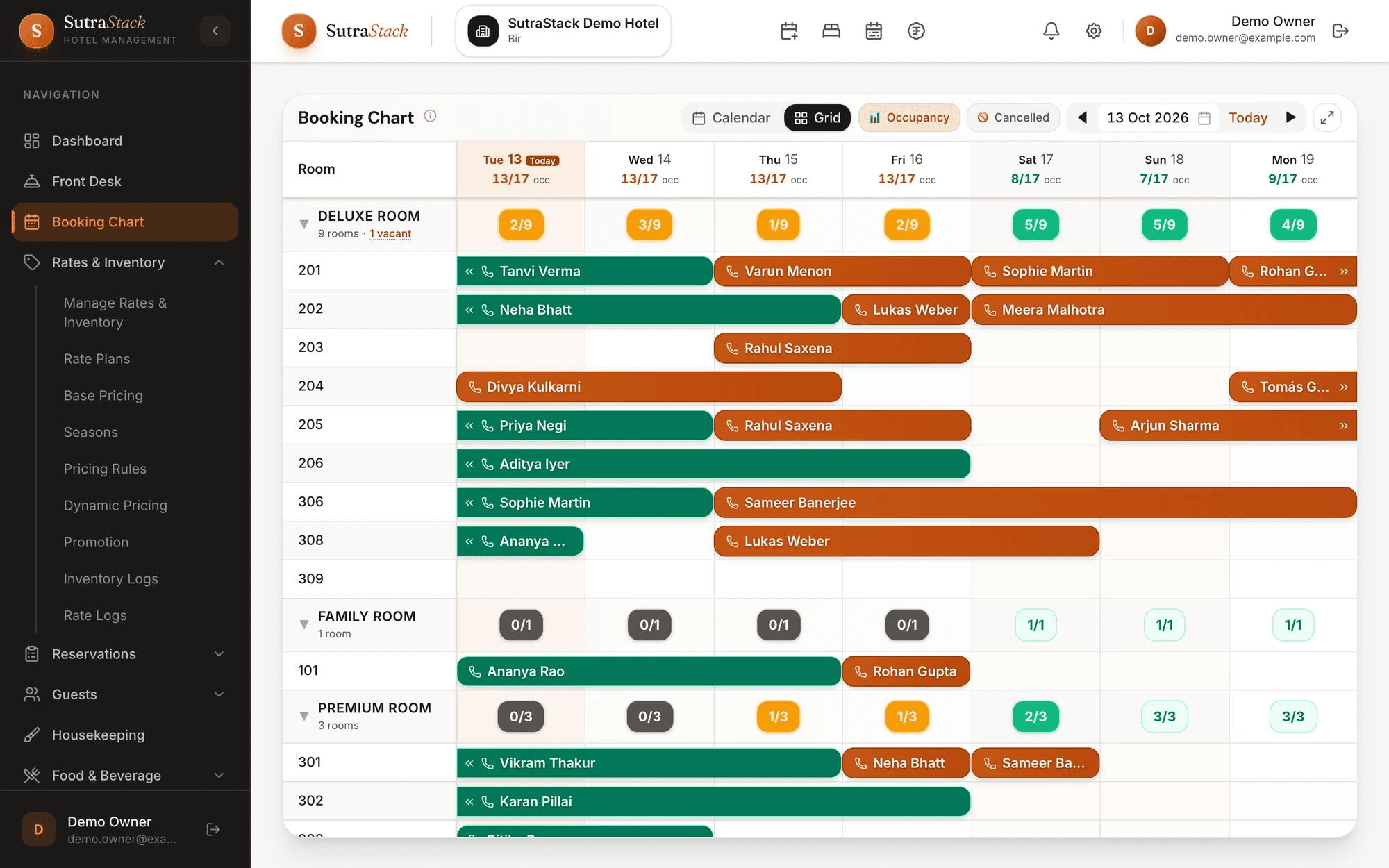1389x868 pixels.
Task: Open Rate Logs page
Action: [95, 616]
